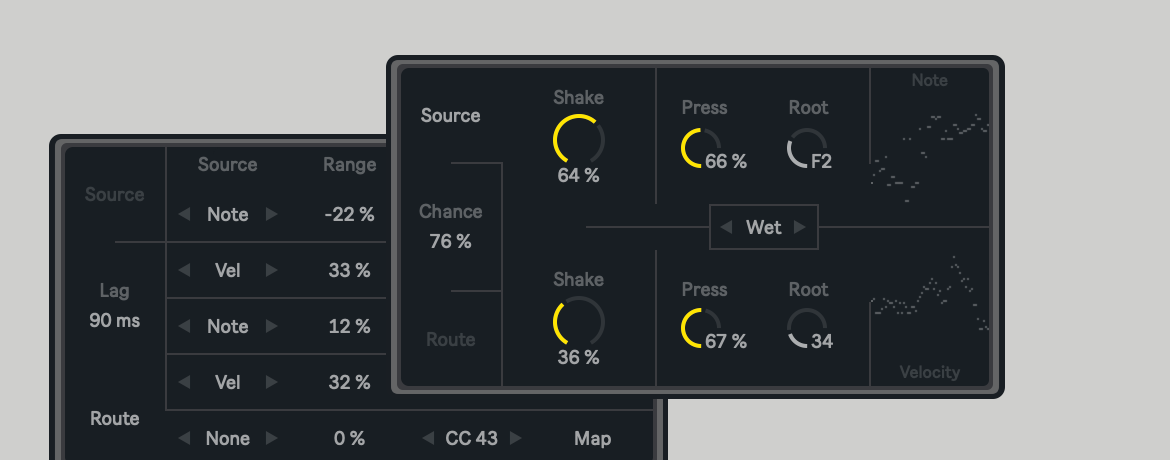Click the Press knob showing 66 %
The height and width of the screenshot is (460, 1170).
[701, 148]
